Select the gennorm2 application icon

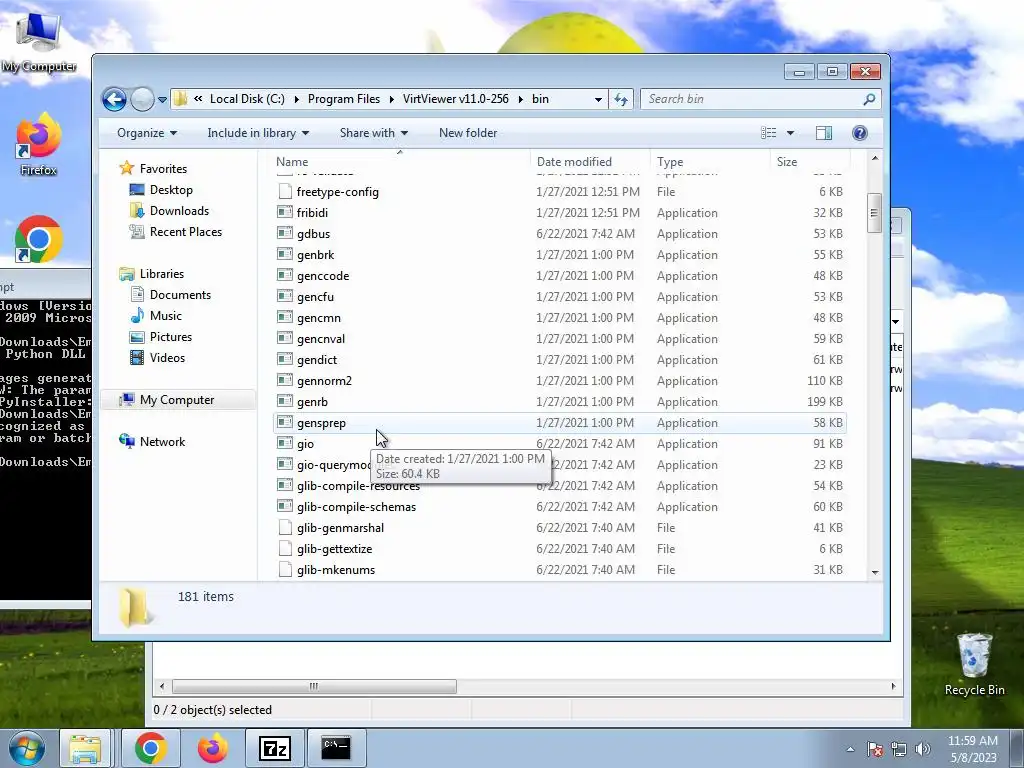pos(284,380)
